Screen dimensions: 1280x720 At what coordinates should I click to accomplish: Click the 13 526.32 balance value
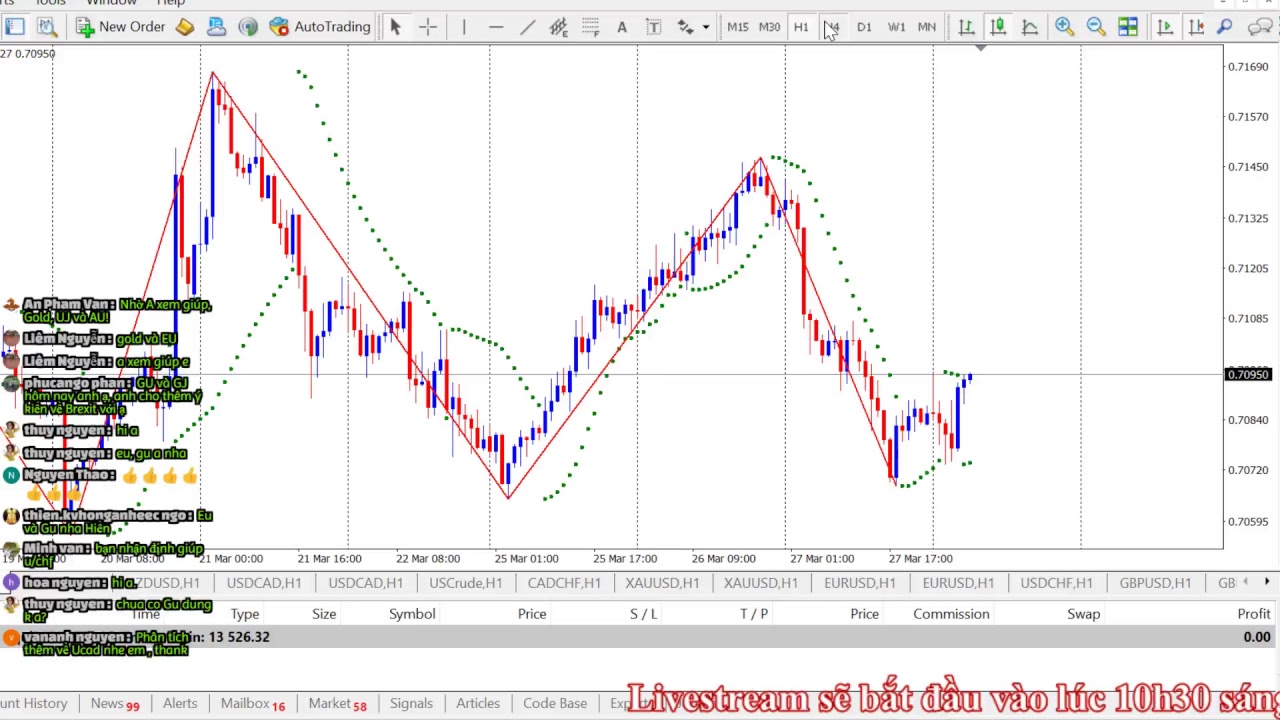239,637
